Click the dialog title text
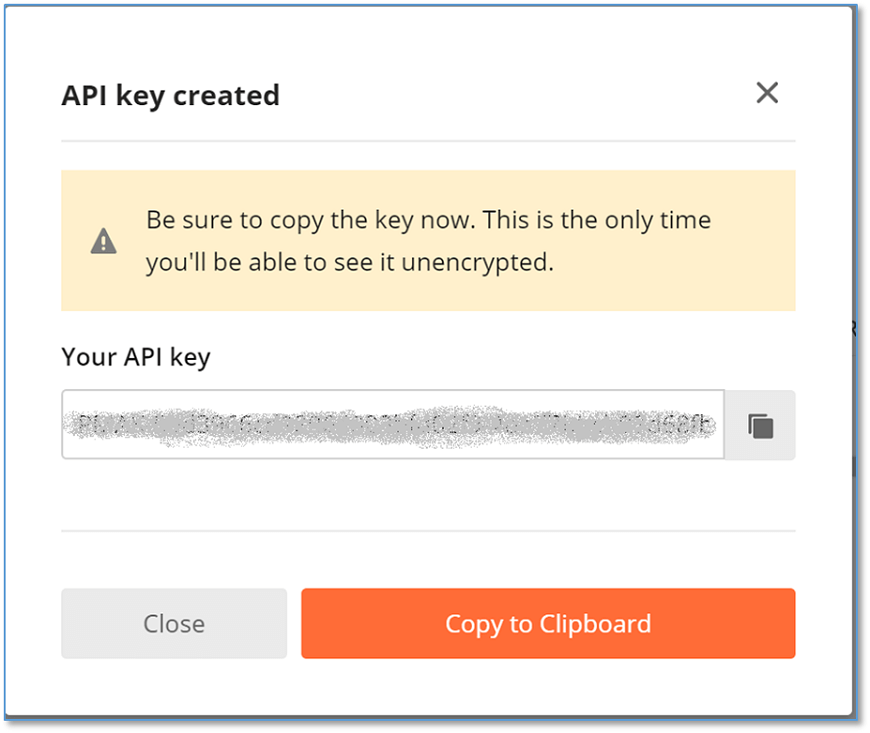Image resolution: width=870 pixels, height=733 pixels. coord(170,96)
